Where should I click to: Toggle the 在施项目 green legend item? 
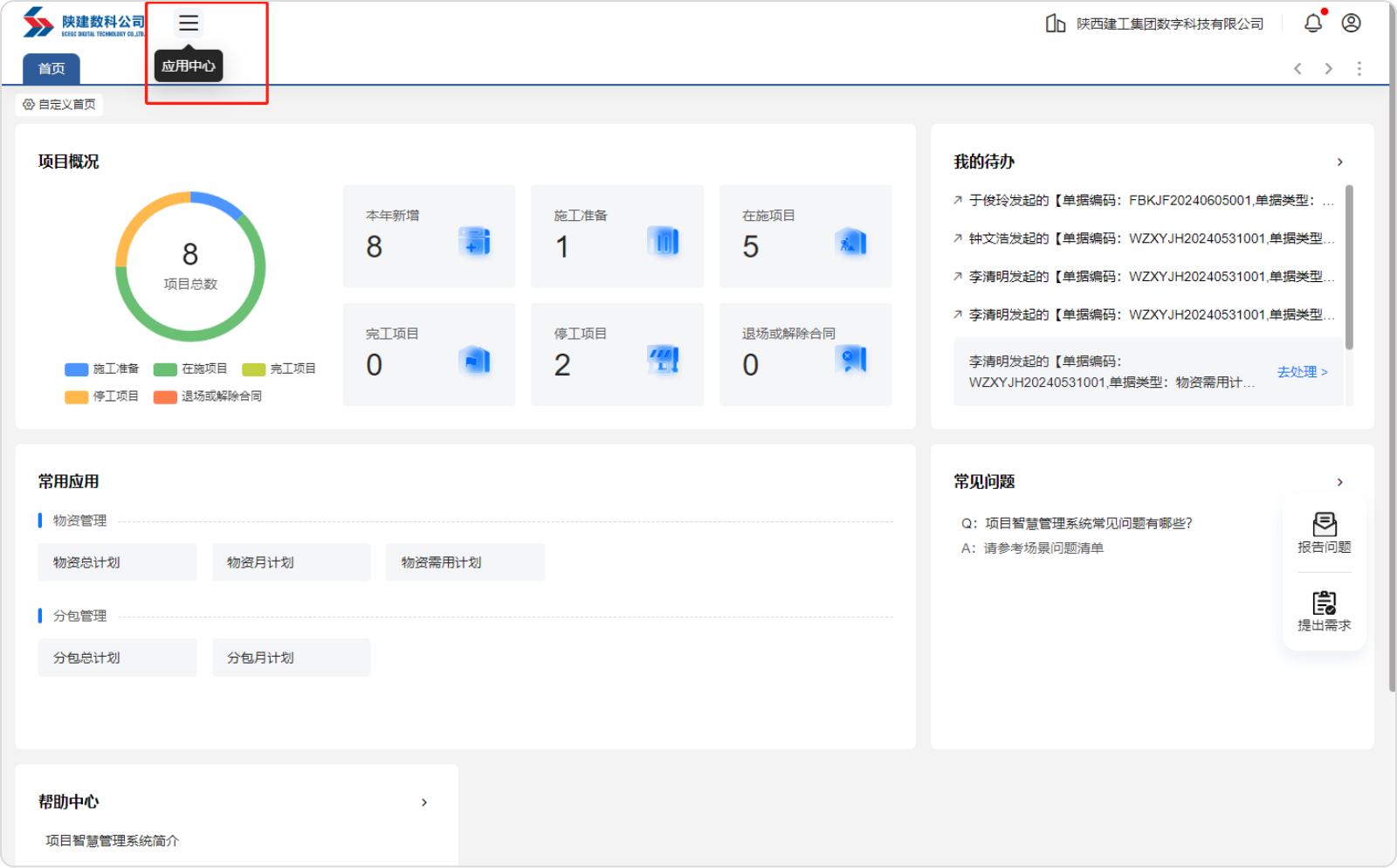pyautogui.click(x=191, y=369)
